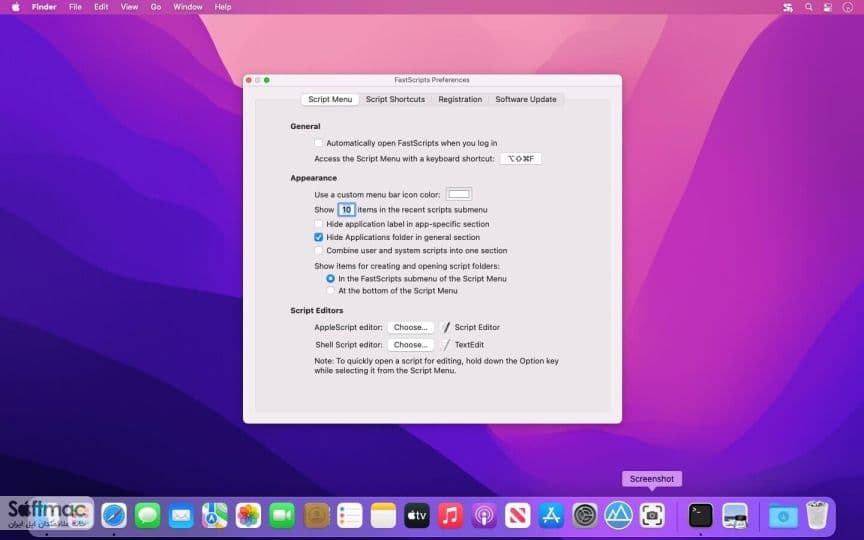Open Maps from the Dock
864x540 pixels.
[215, 516]
